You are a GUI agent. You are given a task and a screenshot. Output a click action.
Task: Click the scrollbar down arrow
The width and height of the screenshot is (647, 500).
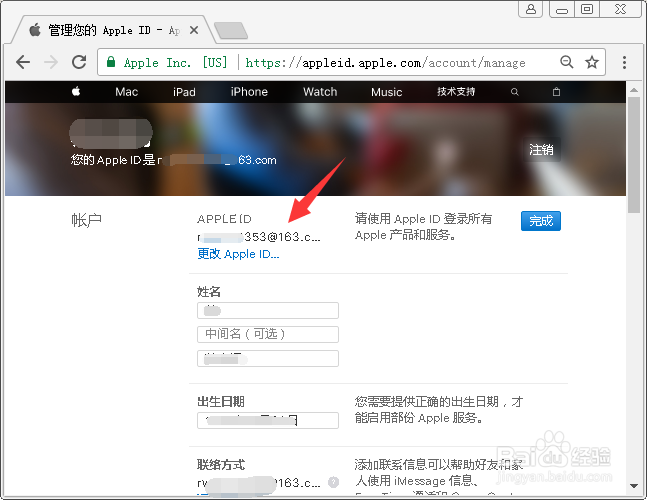(x=634, y=486)
